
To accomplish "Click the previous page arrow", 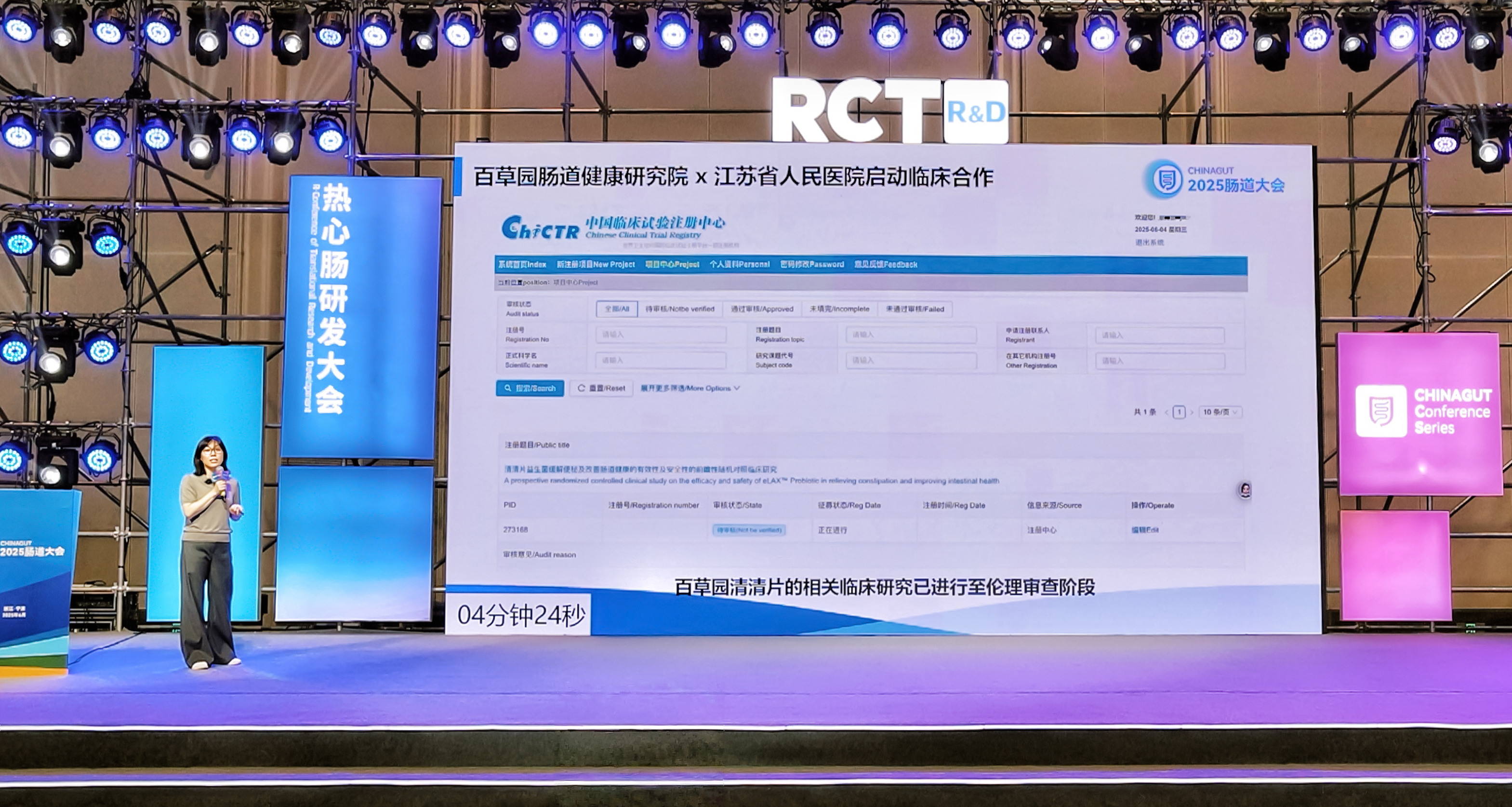I will coord(1166,412).
